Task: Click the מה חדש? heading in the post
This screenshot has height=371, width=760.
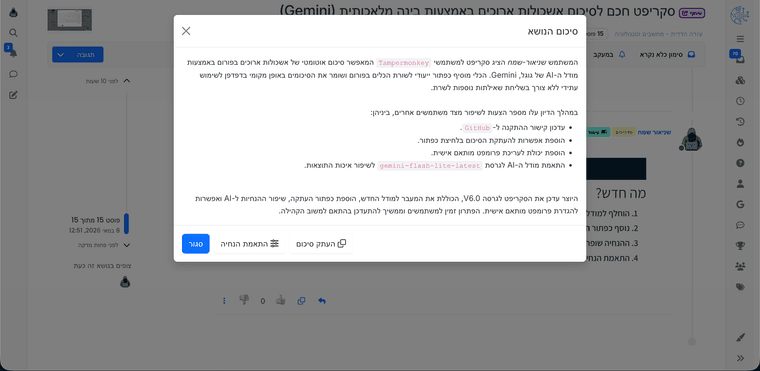Action: (x=621, y=194)
